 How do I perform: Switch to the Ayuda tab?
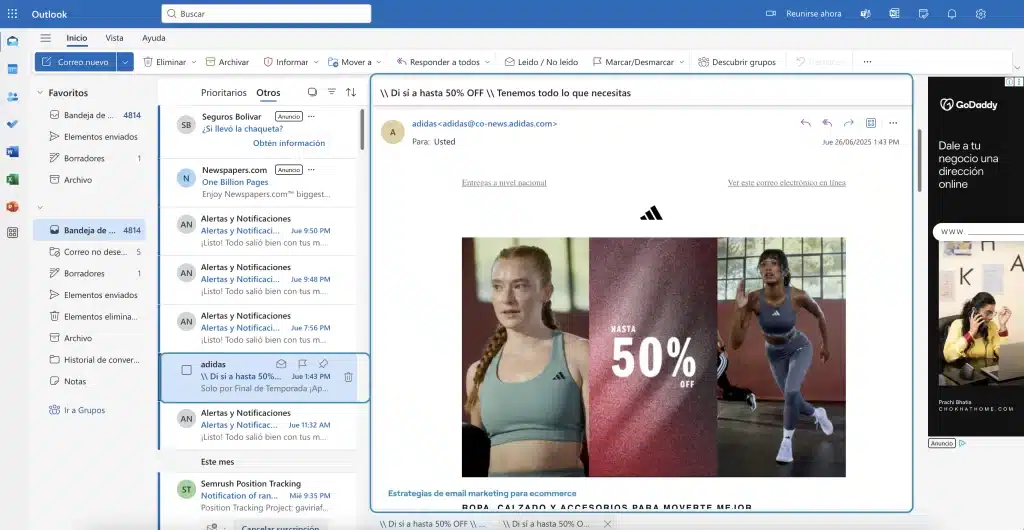coord(153,38)
